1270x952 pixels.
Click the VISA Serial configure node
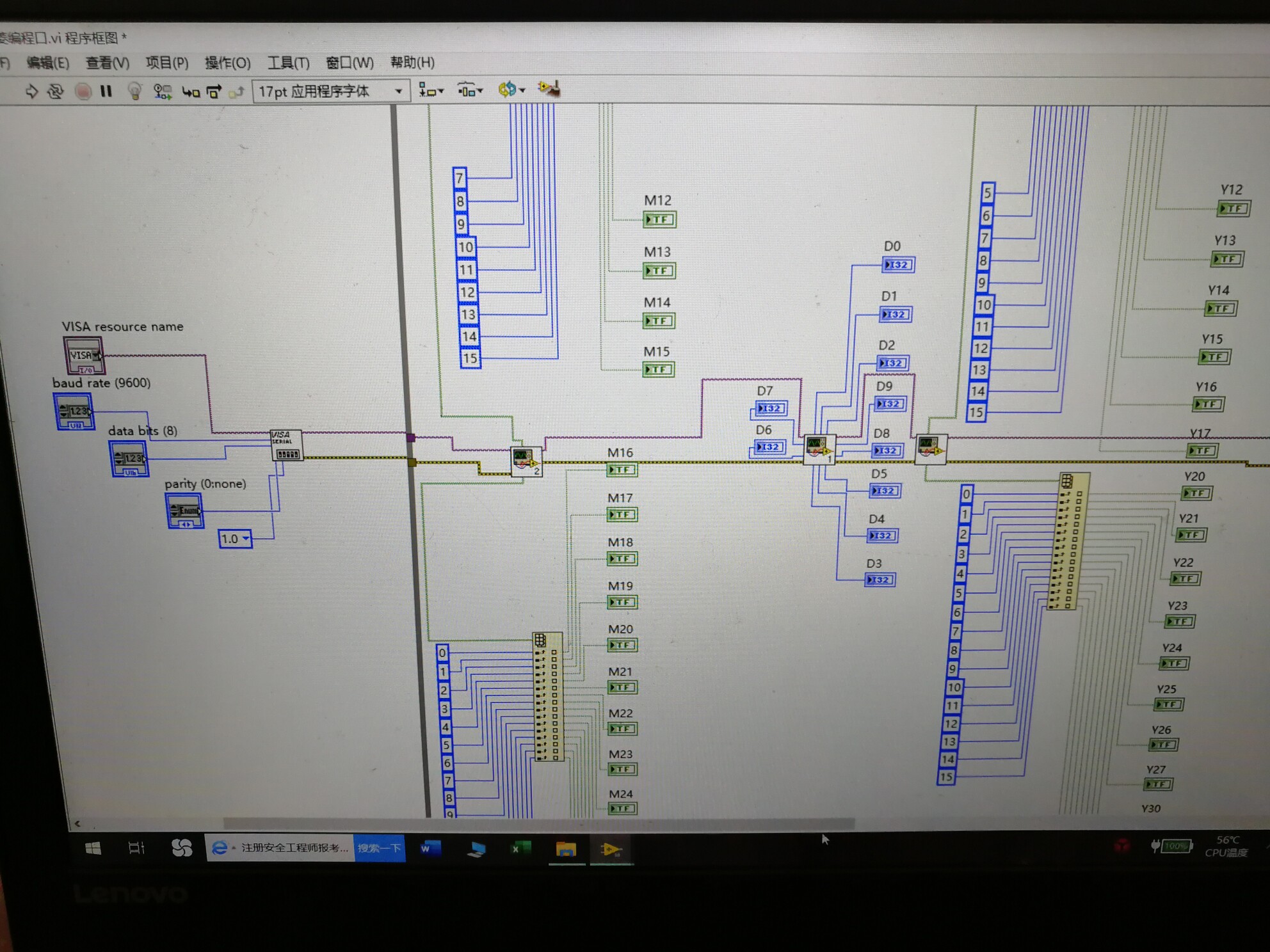[285, 445]
